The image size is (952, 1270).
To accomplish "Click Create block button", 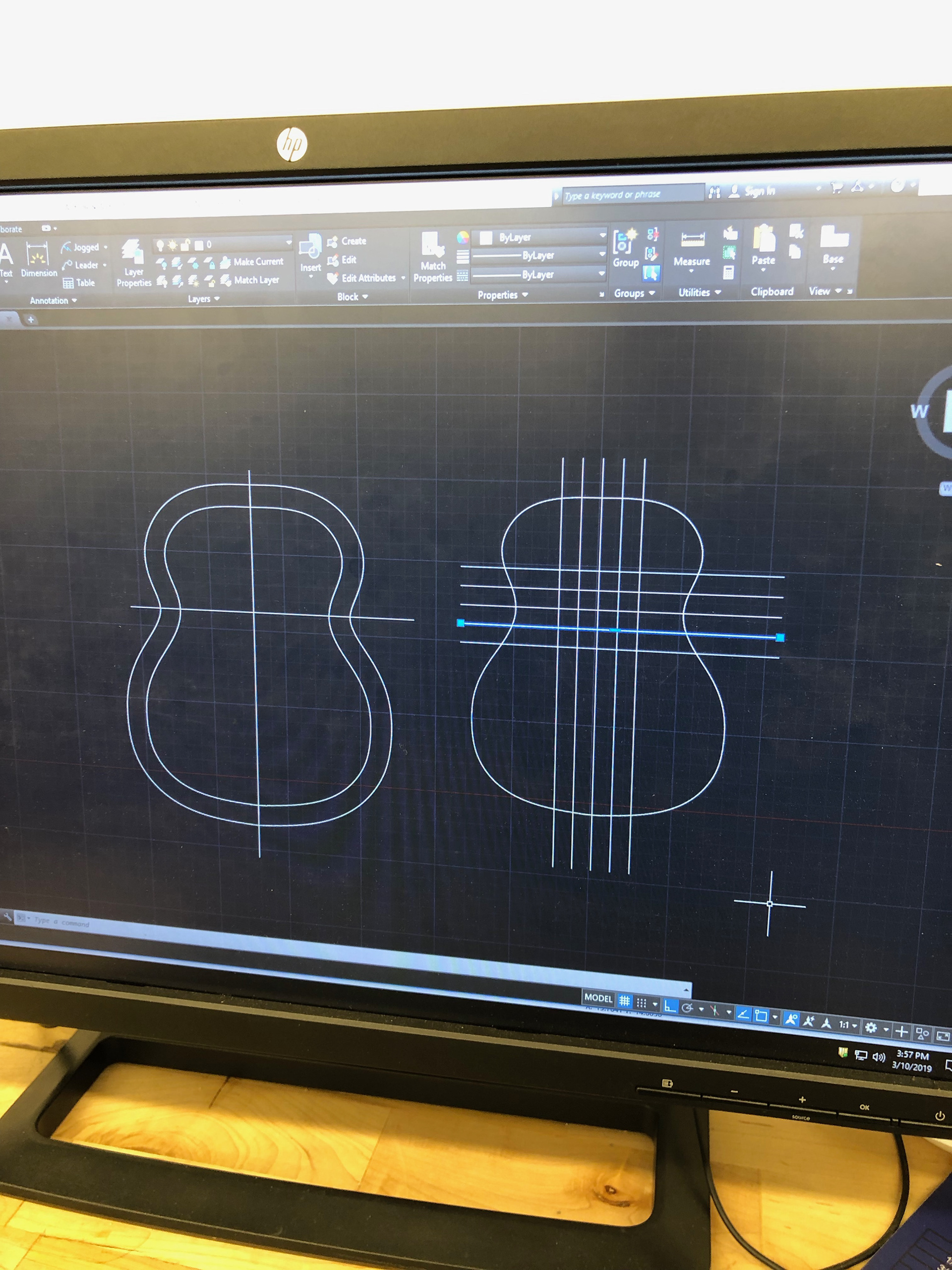I will click(x=347, y=241).
